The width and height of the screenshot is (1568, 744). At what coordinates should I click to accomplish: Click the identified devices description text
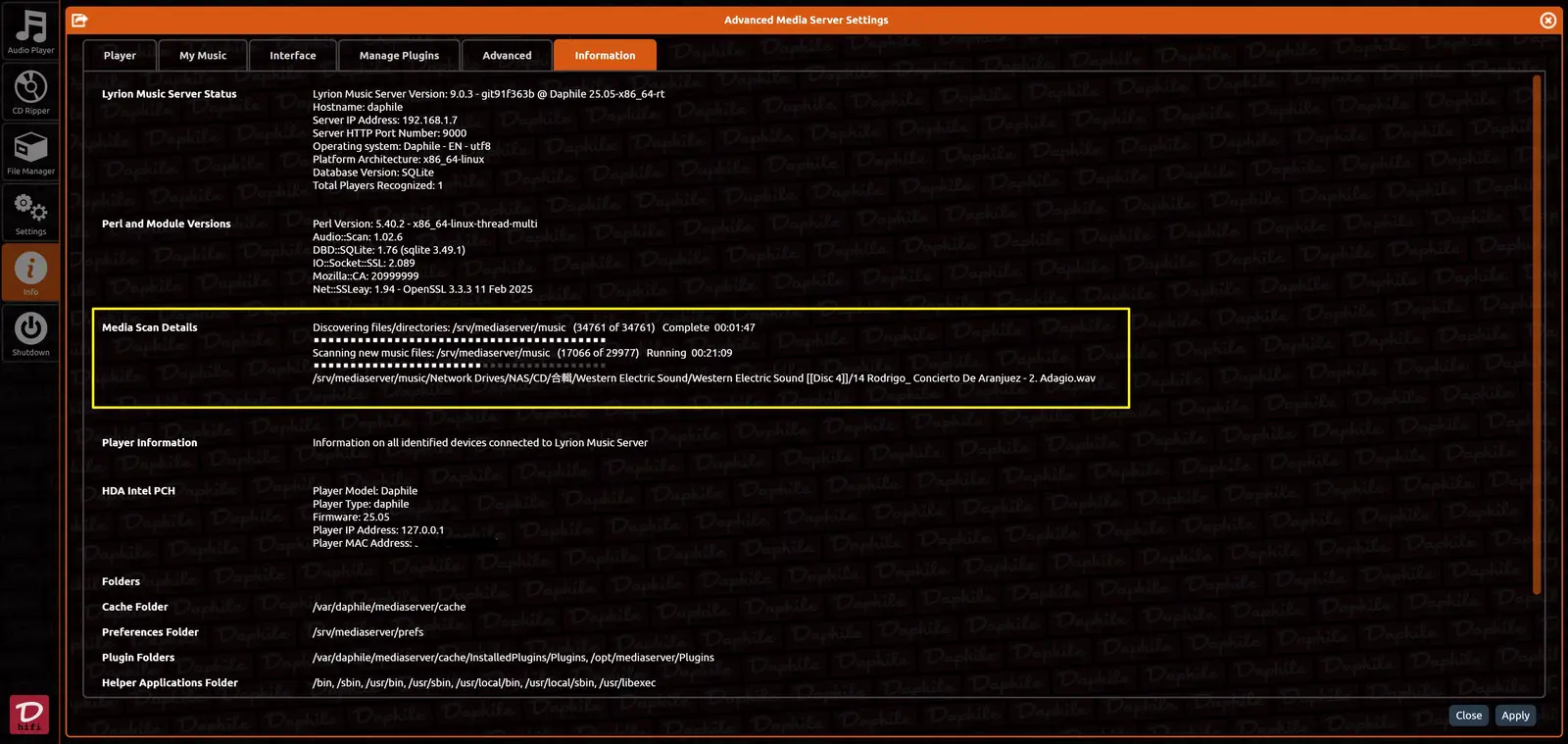[480, 443]
